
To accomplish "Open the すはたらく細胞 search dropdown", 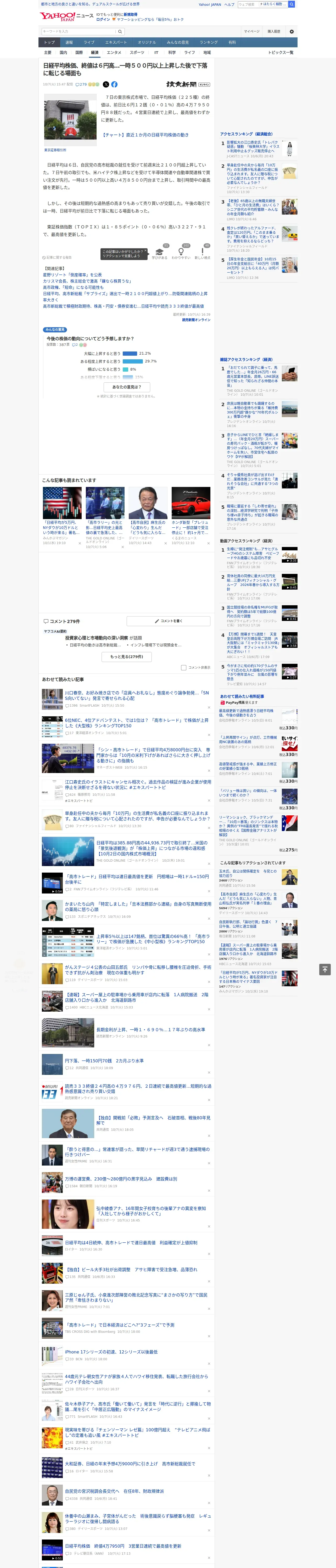I will (273, 4).
